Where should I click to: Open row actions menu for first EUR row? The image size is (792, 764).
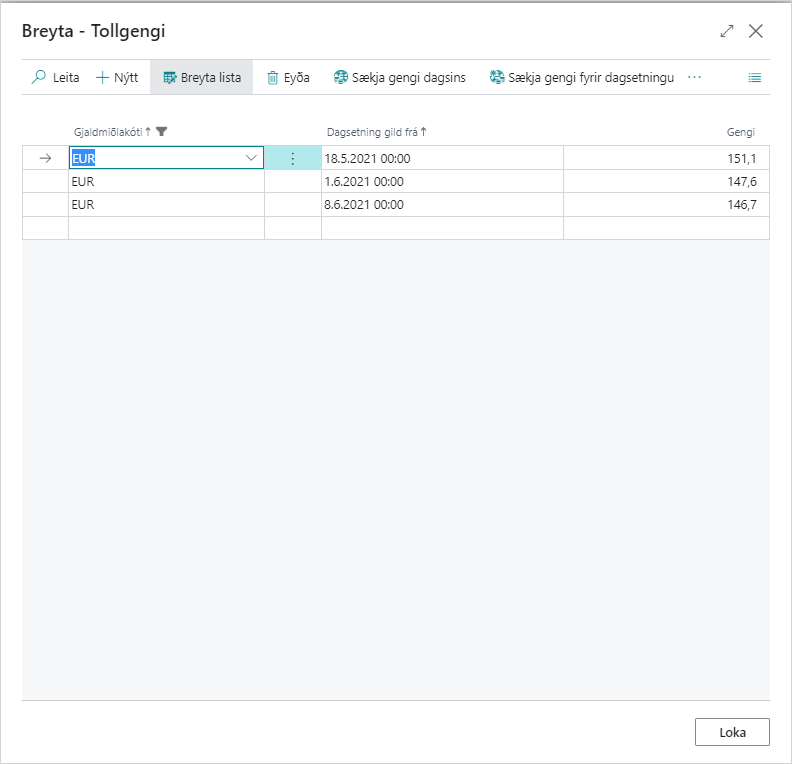(x=292, y=158)
